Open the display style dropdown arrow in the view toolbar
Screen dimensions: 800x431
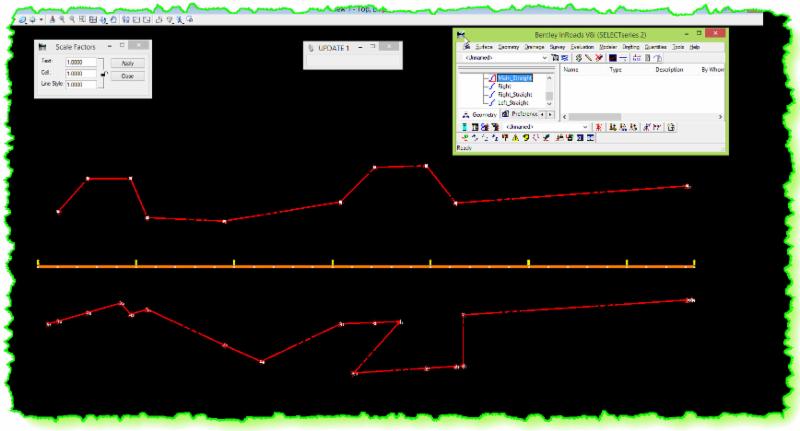coord(41,20)
